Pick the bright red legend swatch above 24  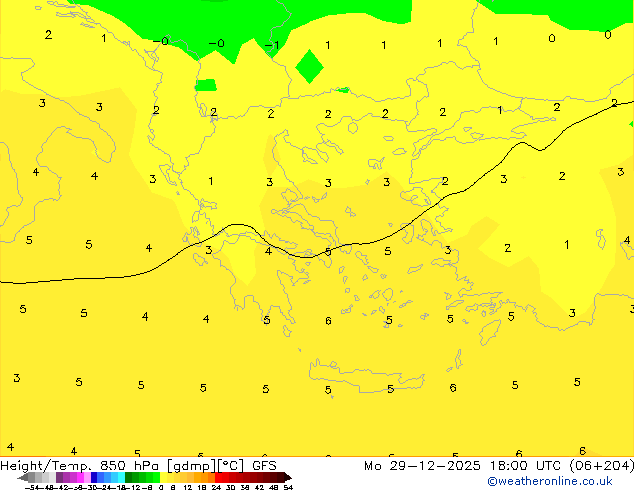point(218,477)
